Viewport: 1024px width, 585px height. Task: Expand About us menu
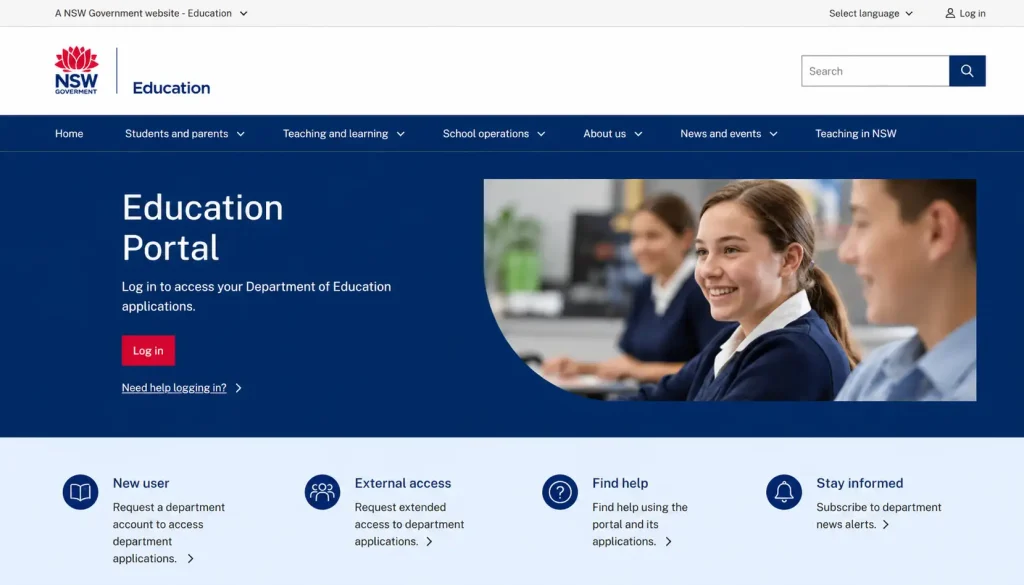(x=613, y=133)
